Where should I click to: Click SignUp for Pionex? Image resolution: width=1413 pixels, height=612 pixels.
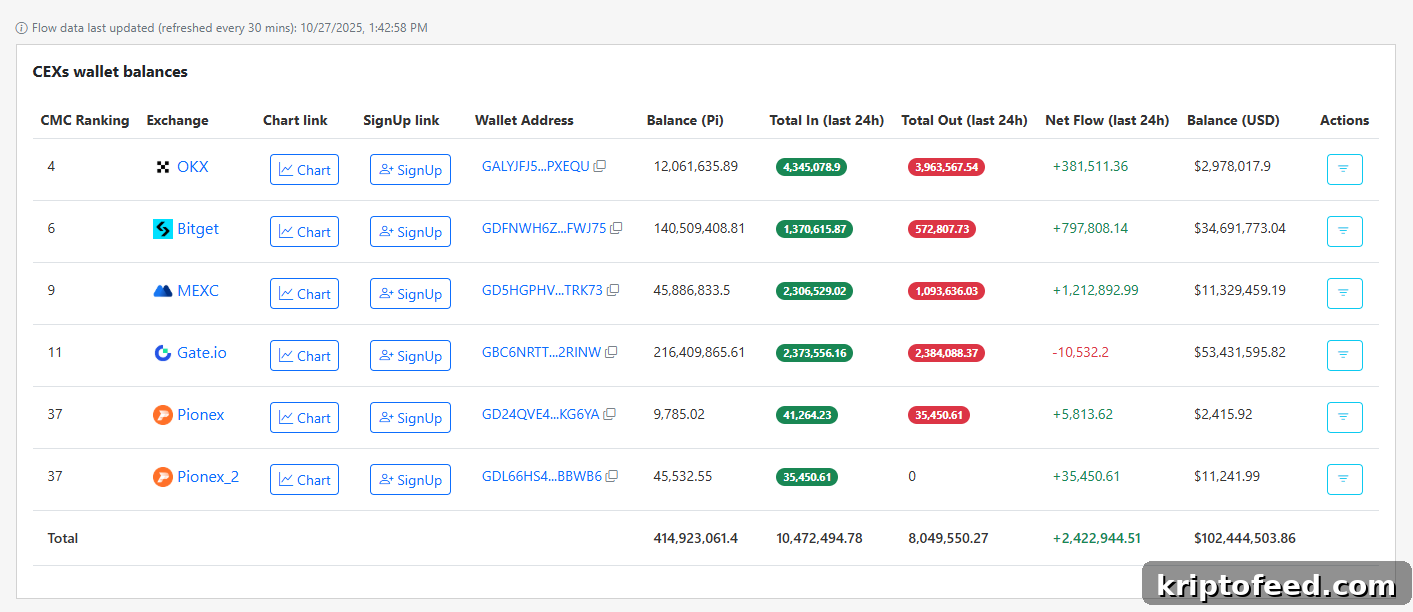(410, 418)
